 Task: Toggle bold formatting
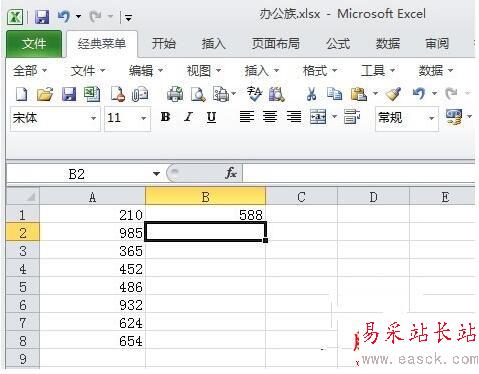[x=165, y=117]
